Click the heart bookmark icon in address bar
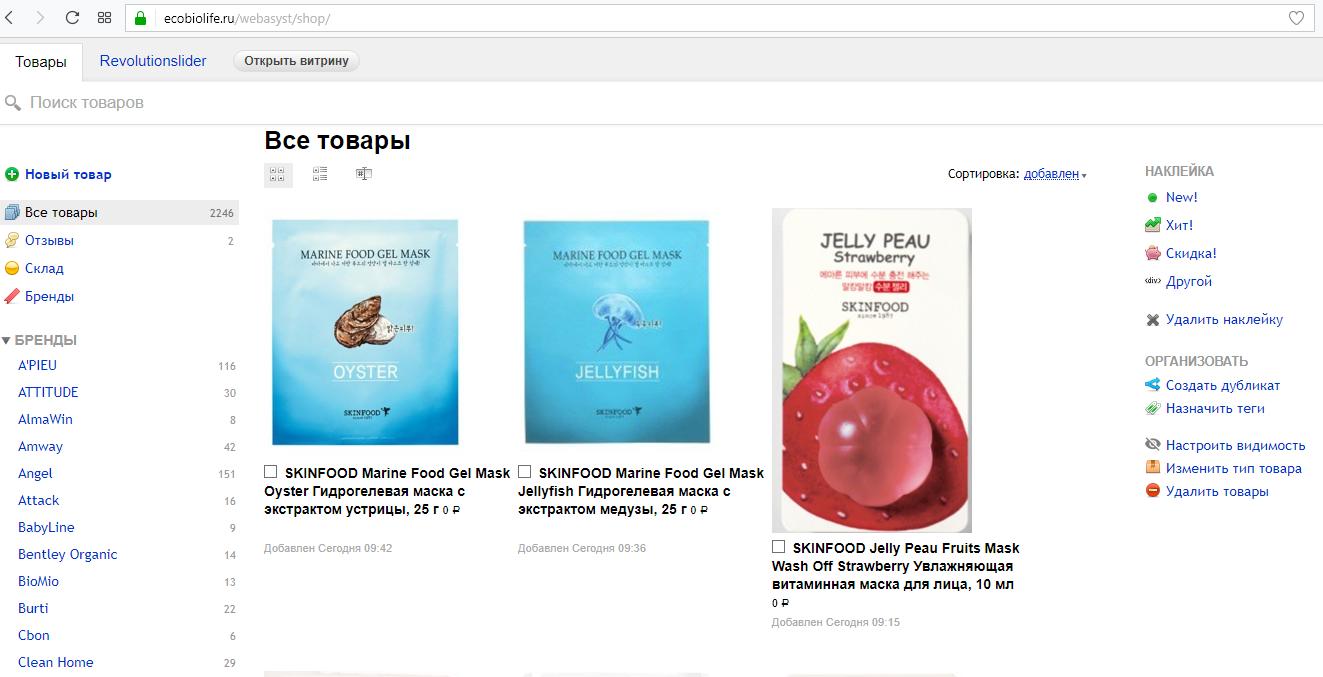The height and width of the screenshot is (677, 1323). 1296,18
